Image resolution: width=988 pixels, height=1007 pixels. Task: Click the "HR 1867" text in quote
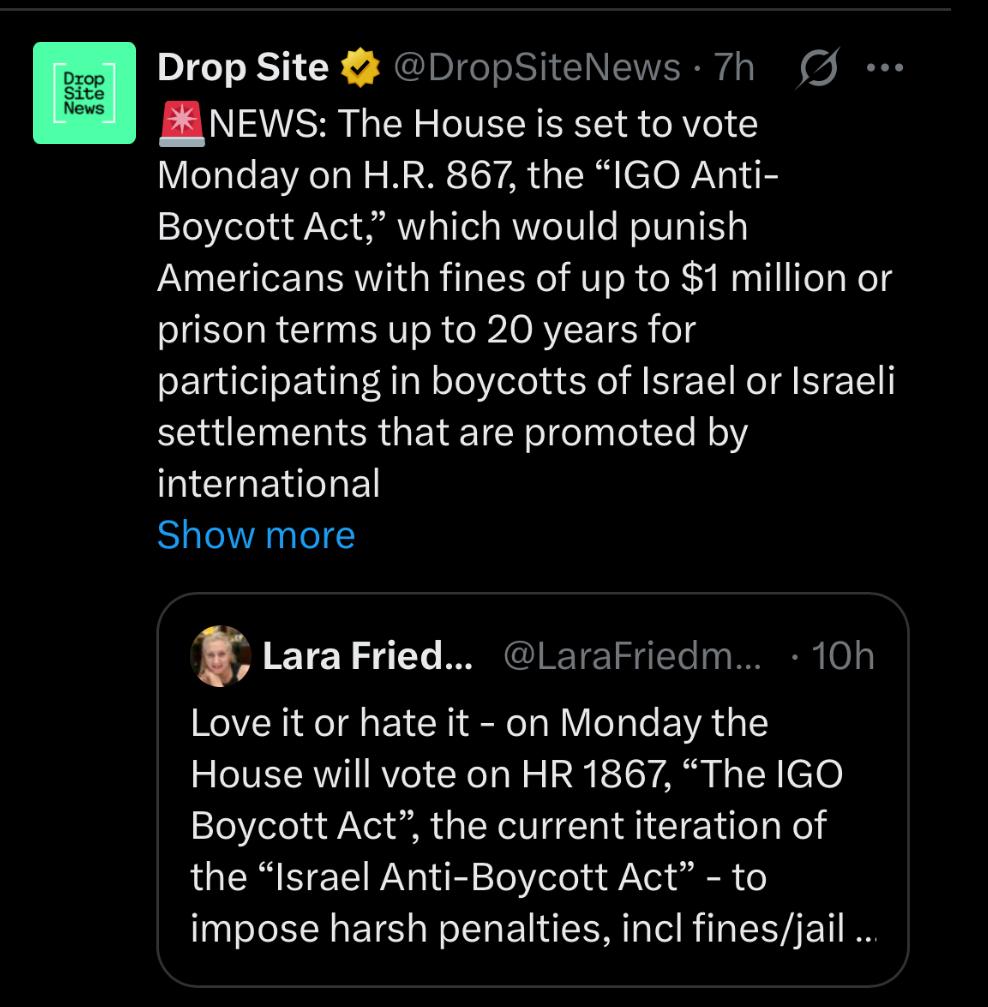pyautogui.click(x=593, y=775)
